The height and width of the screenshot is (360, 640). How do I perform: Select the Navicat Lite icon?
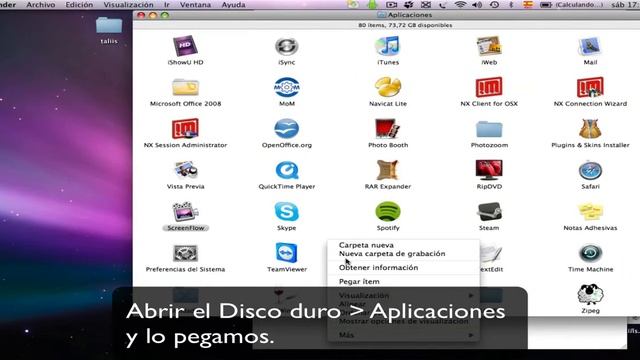[x=388, y=87]
